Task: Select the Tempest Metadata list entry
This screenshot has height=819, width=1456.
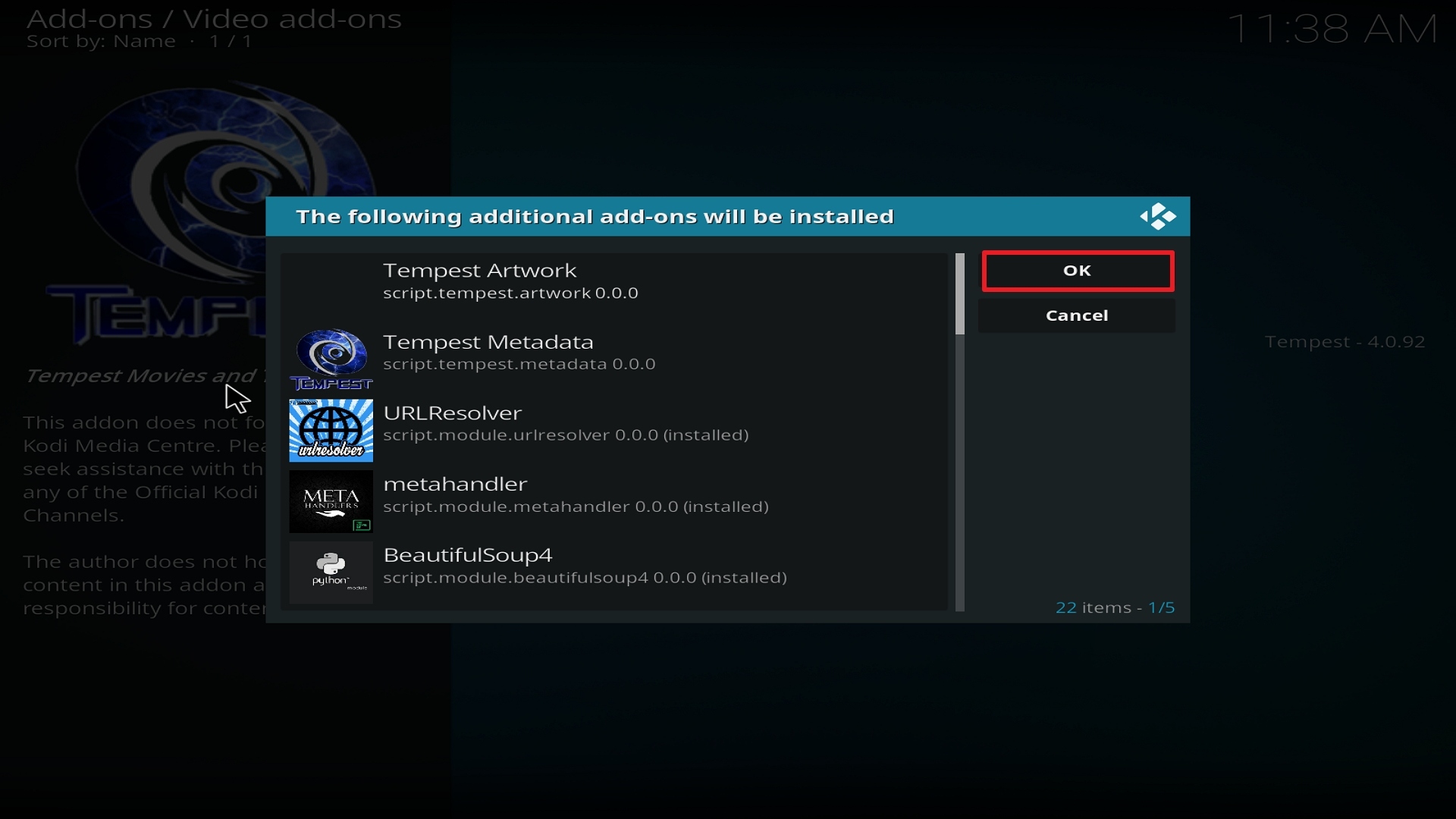Action: pyautogui.click(x=614, y=359)
